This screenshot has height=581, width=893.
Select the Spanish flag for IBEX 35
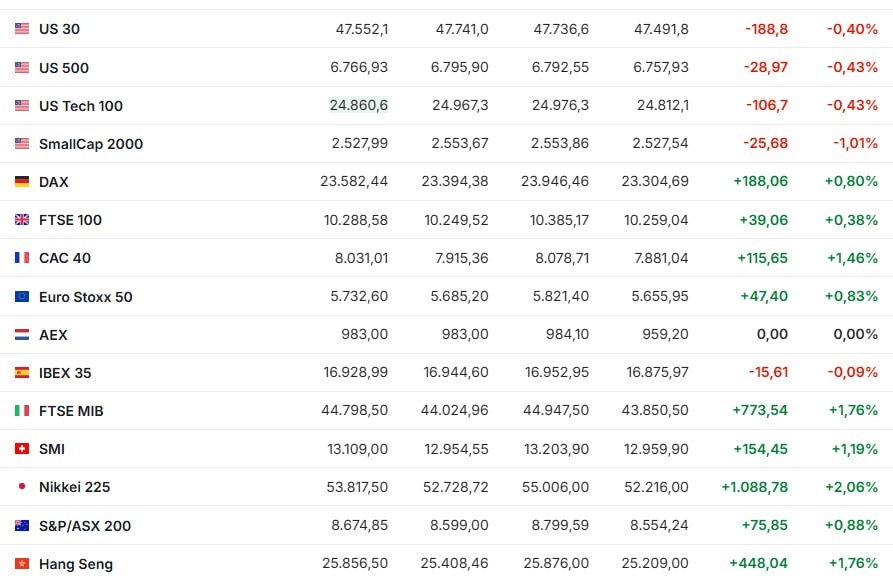coord(22,373)
